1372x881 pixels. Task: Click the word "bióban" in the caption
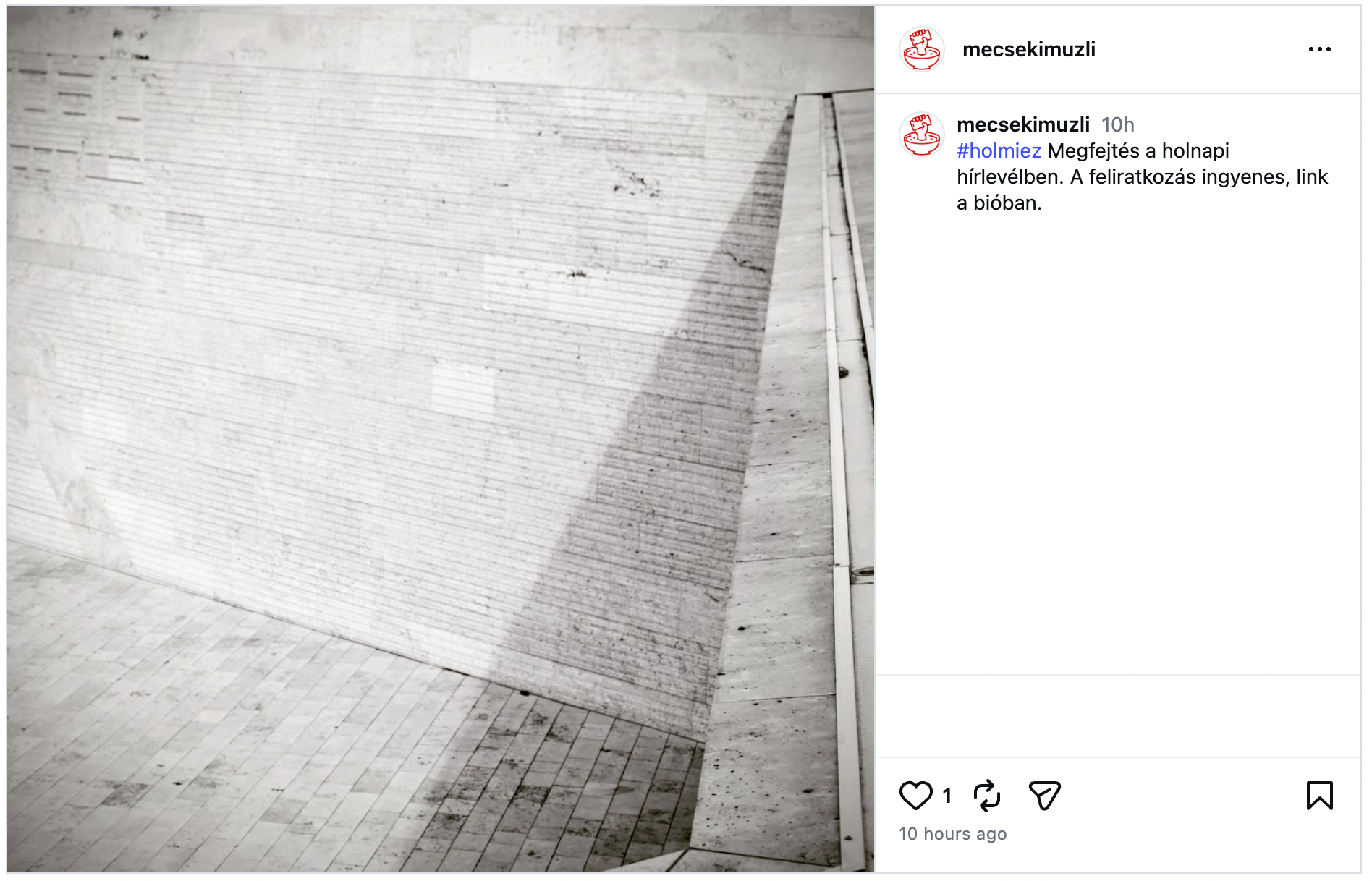click(1007, 203)
